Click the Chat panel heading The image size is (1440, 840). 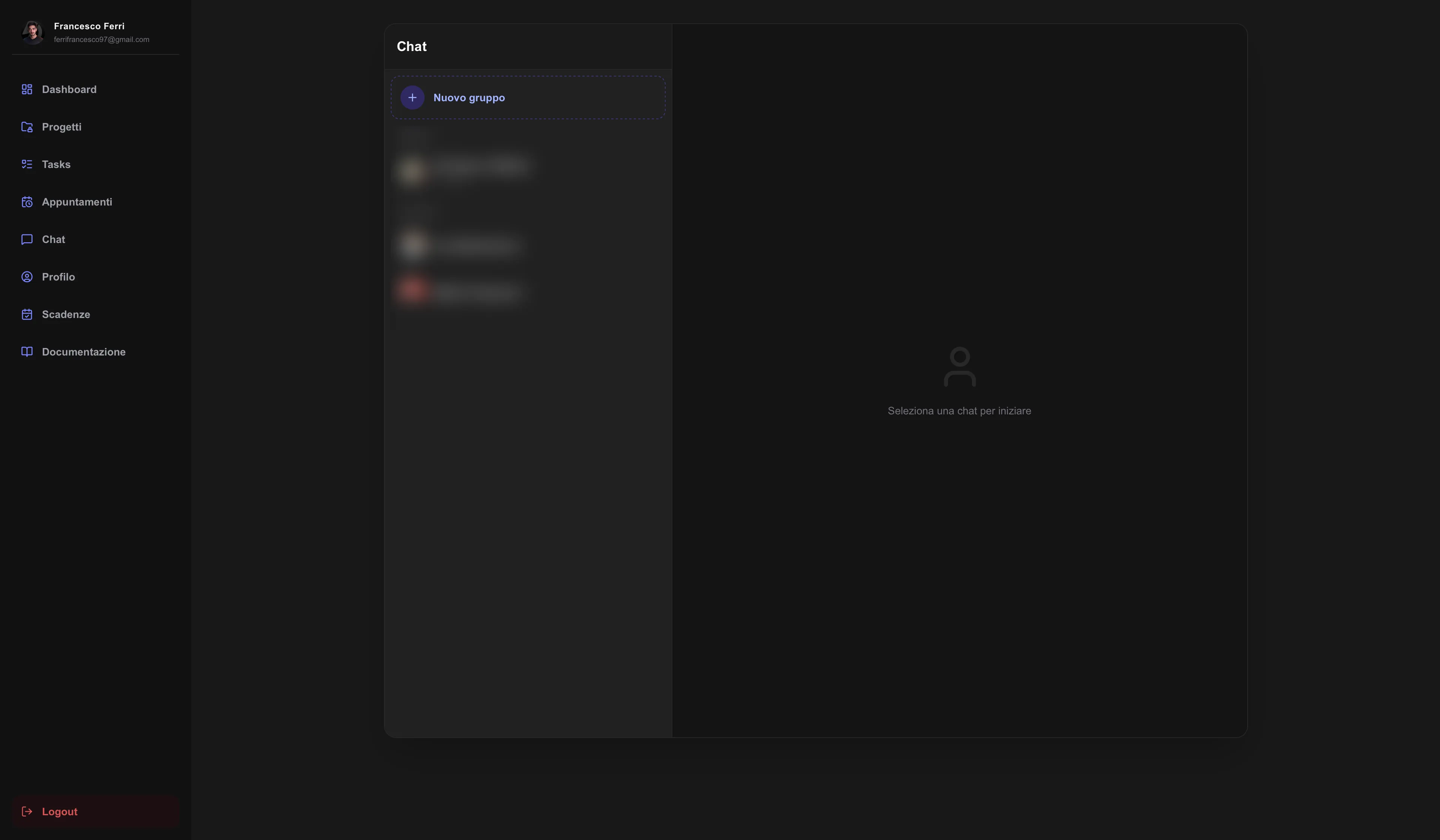pyautogui.click(x=411, y=46)
